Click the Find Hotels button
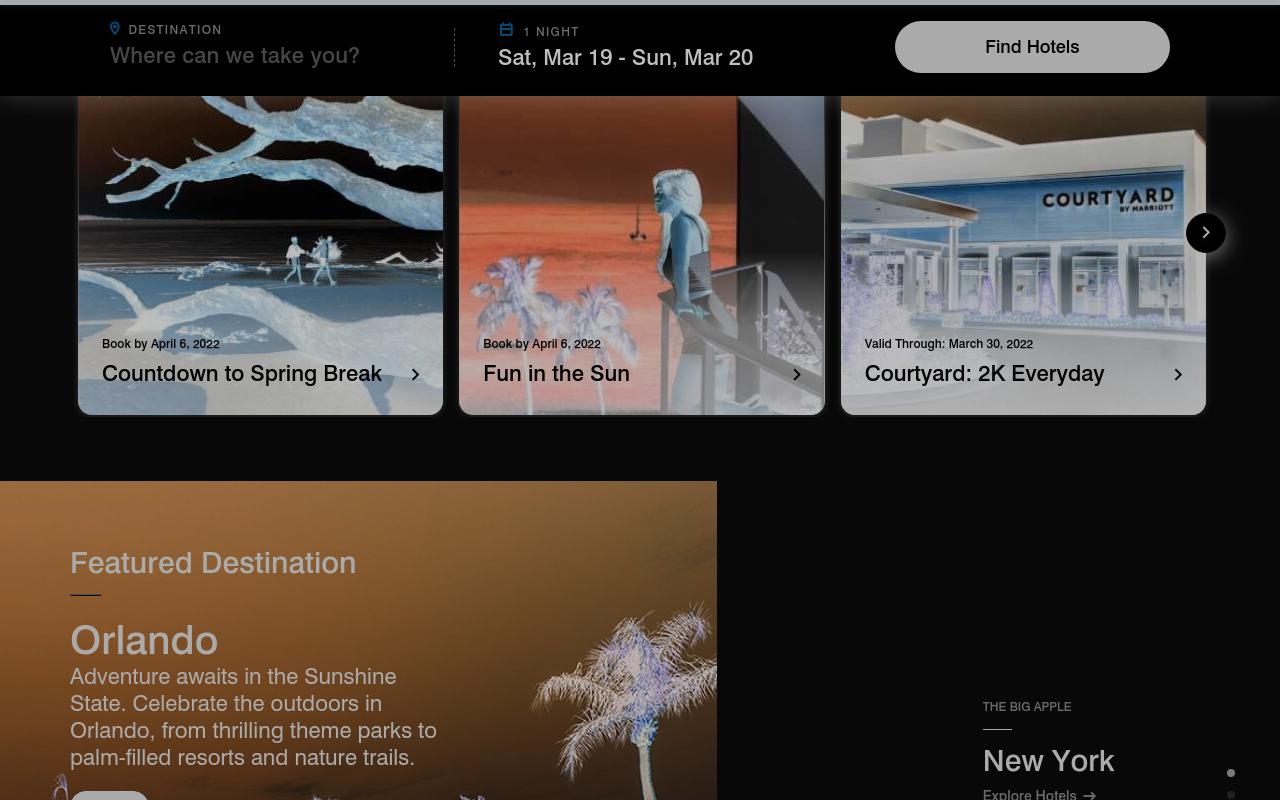1280x800 pixels. [1032, 47]
